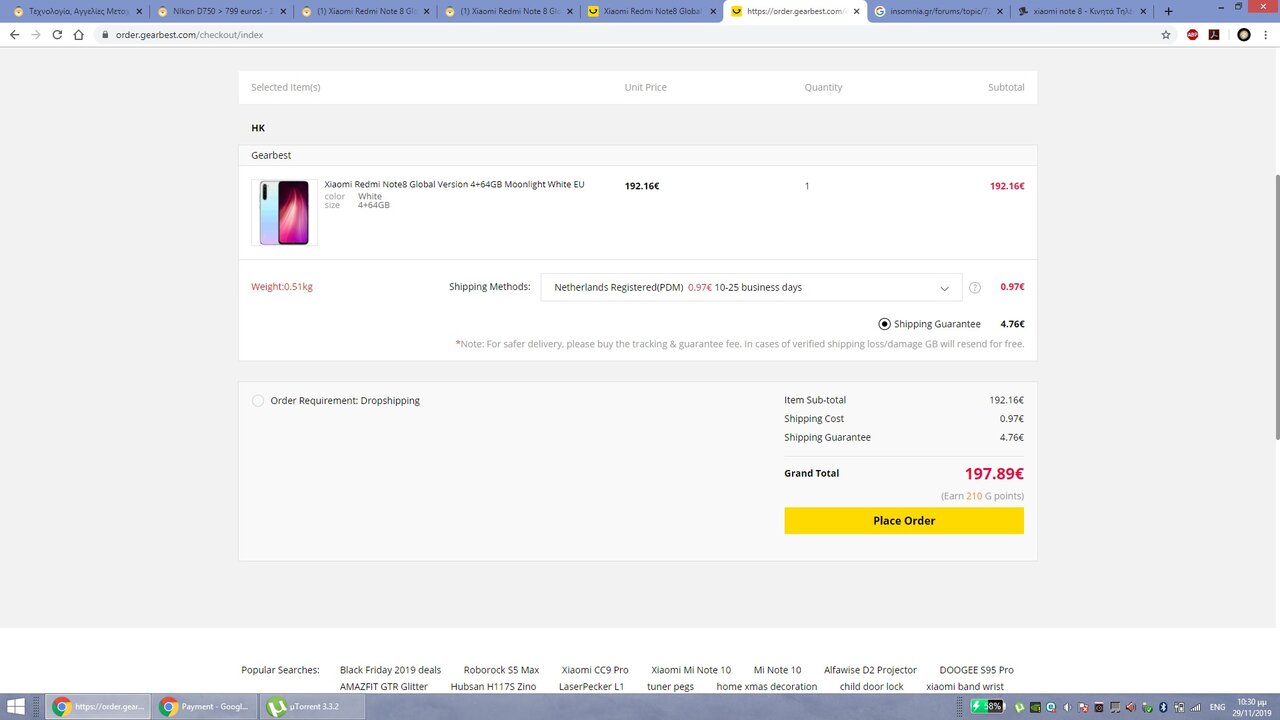The image size is (1280, 720).
Task: Switch to Xiaomi Redmi Note8 Global tab
Action: [x=652, y=12]
